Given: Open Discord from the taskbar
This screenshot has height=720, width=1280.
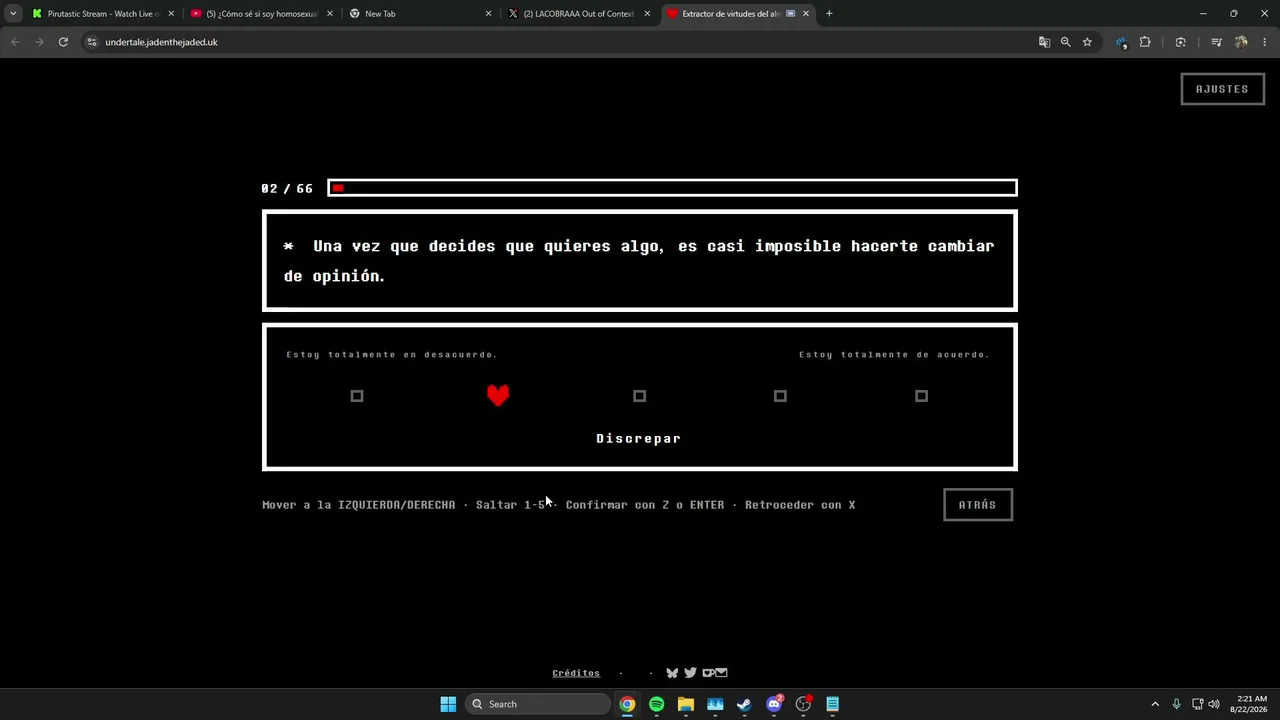Looking at the screenshot, I should (774, 704).
